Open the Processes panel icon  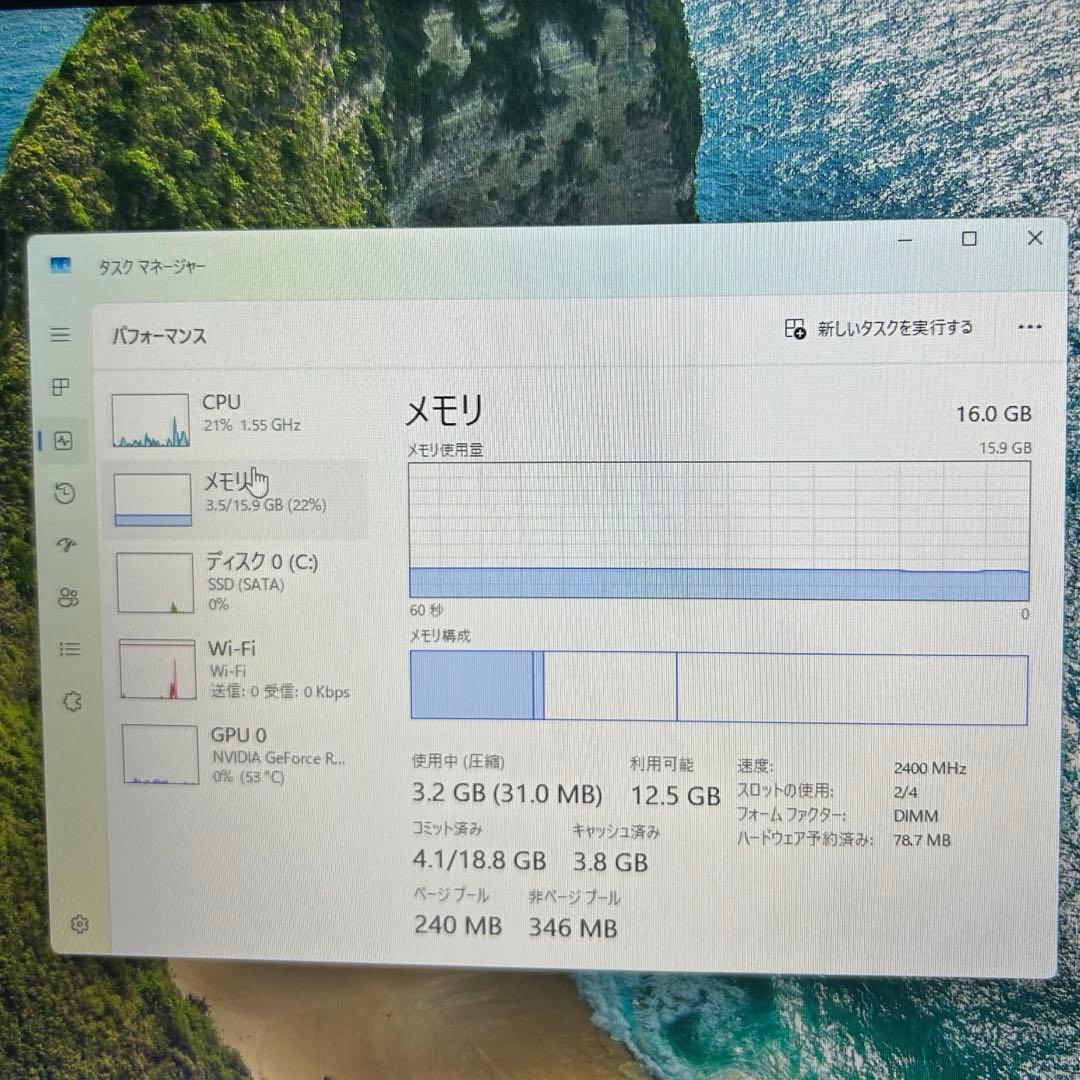pos(60,388)
